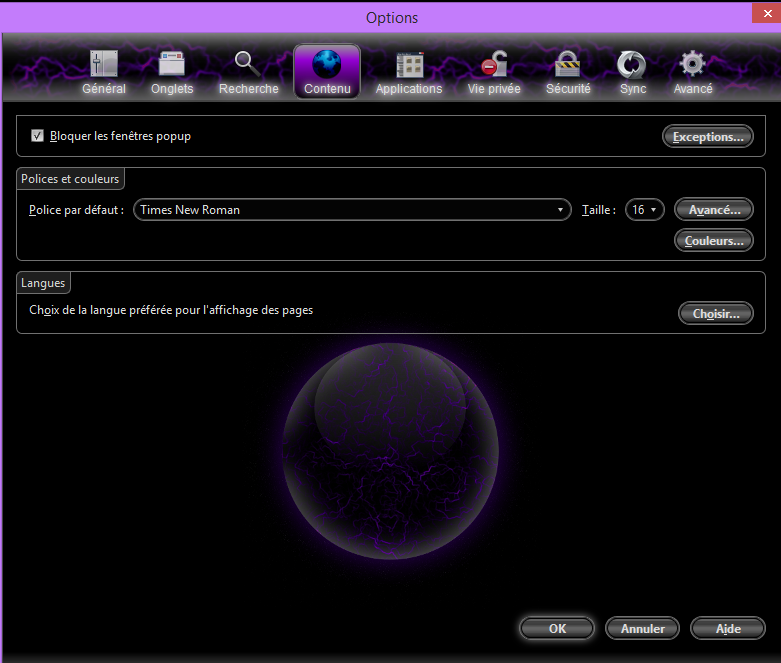The width and height of the screenshot is (781, 663).
Task: Close the Options dialog window
Action: [763, 15]
